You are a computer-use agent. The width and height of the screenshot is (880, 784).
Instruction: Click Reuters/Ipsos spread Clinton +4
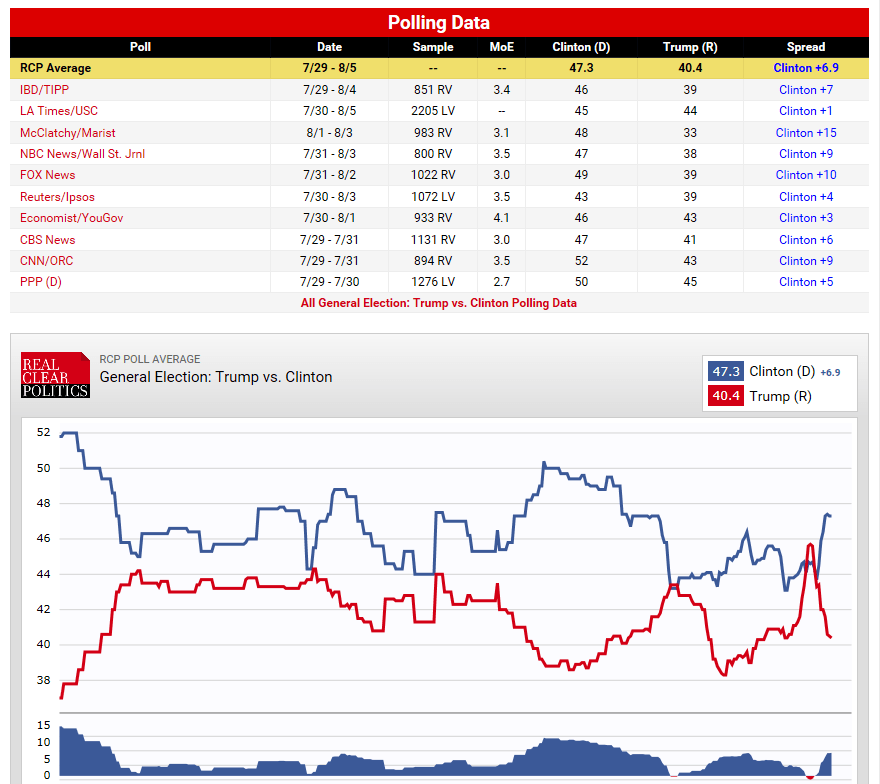[806, 197]
